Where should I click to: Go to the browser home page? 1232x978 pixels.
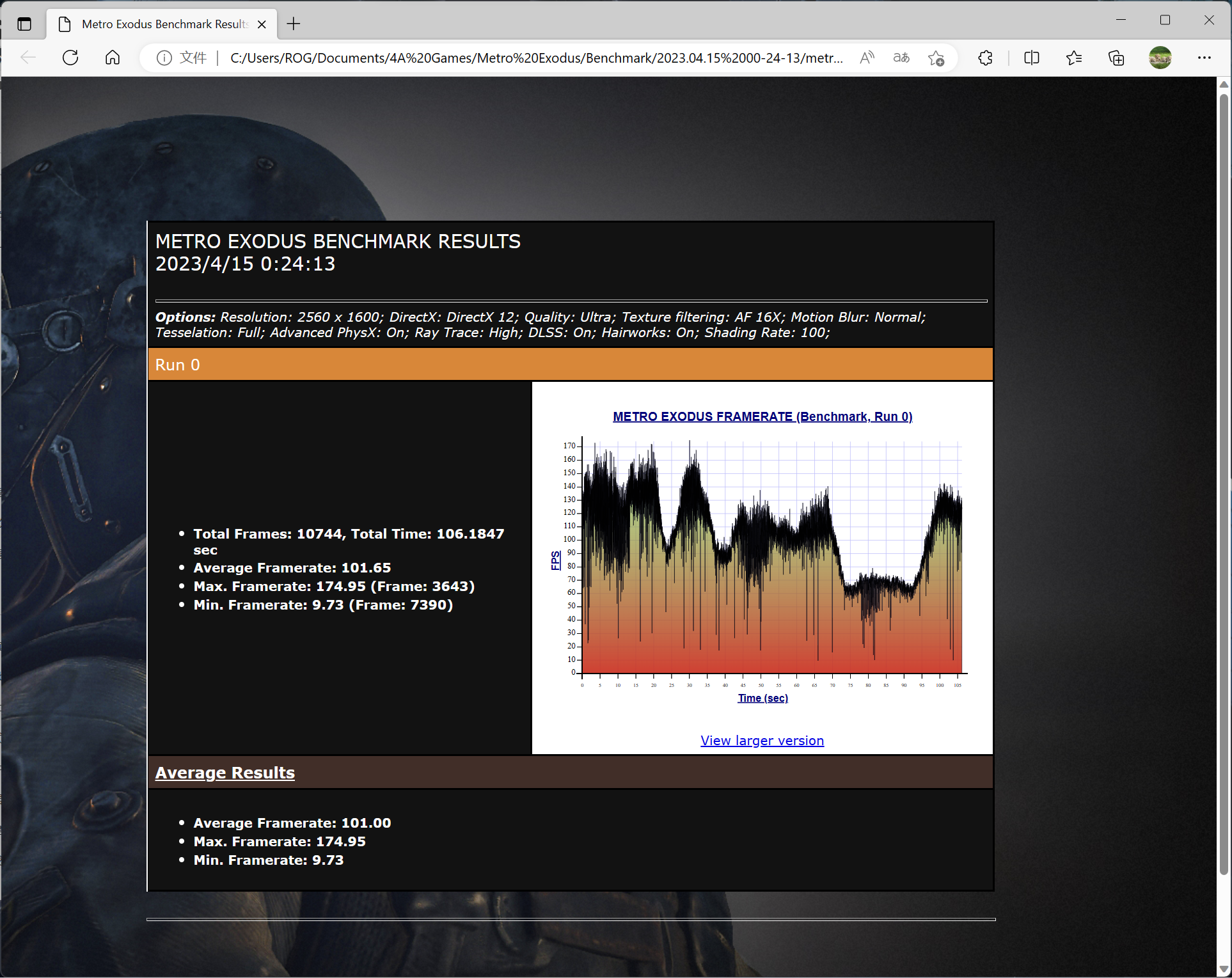113,58
